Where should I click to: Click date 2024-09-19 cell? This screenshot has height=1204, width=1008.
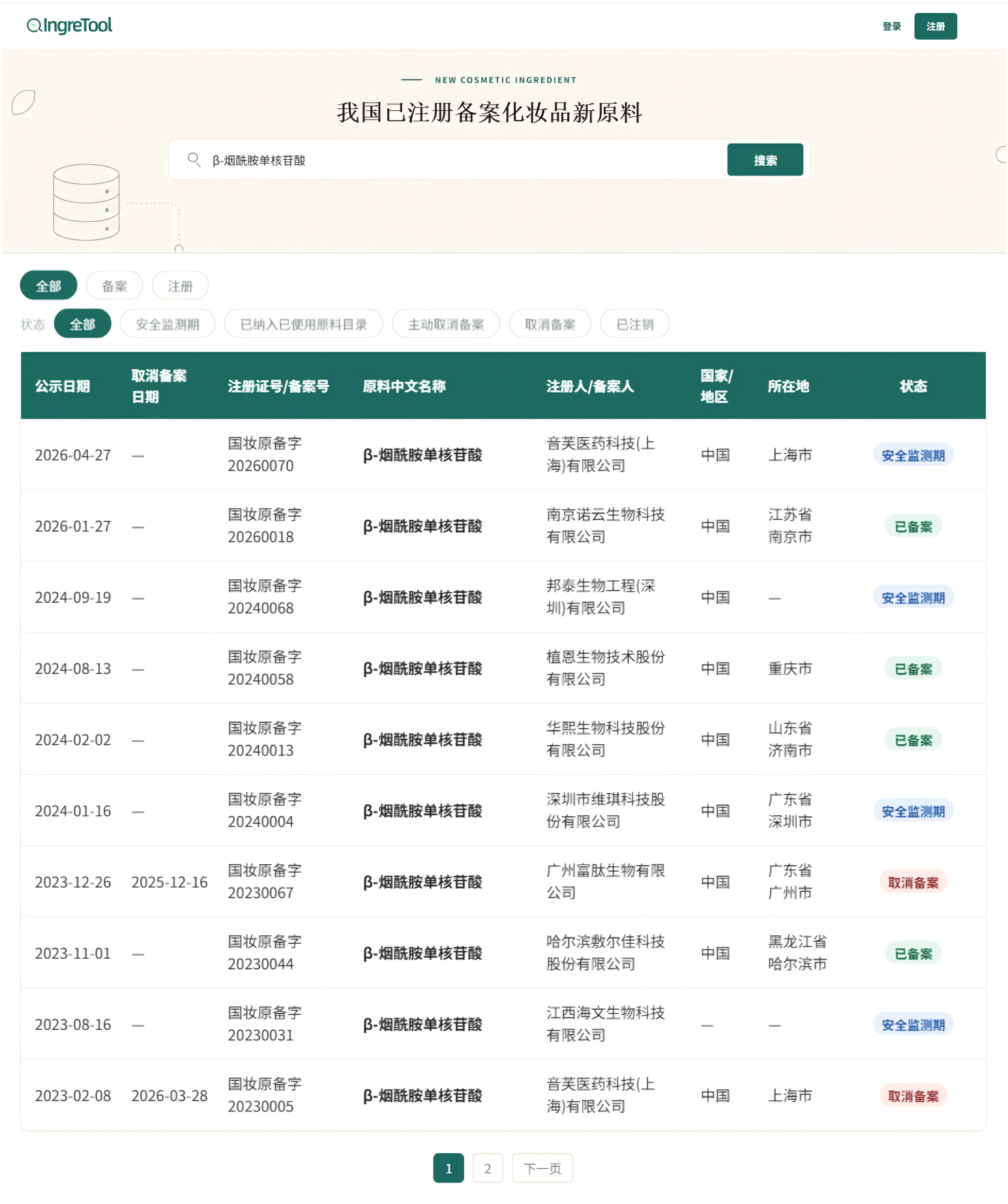pos(73,597)
